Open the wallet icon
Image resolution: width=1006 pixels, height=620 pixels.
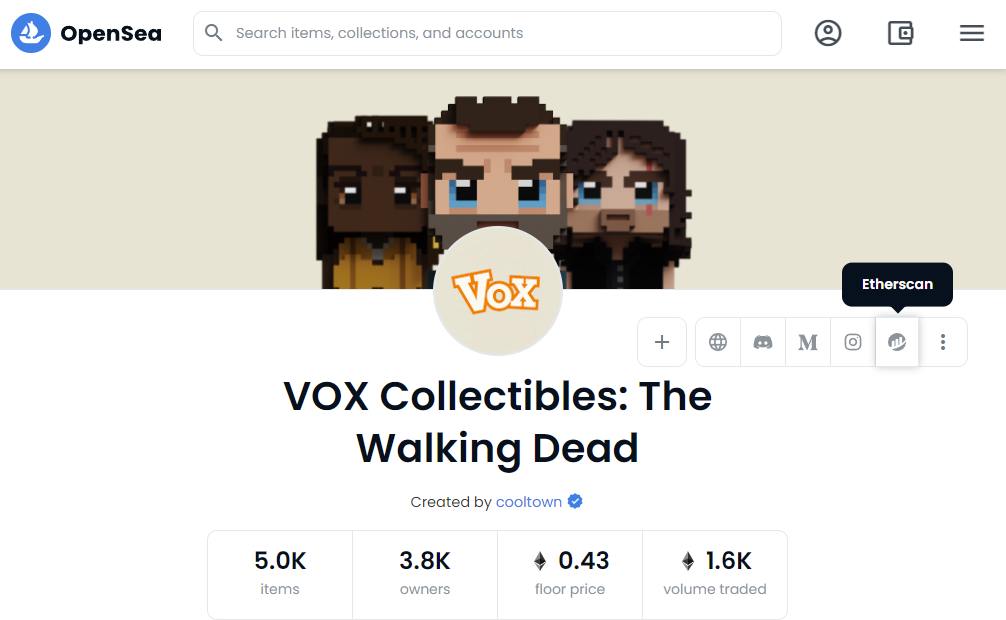[900, 33]
